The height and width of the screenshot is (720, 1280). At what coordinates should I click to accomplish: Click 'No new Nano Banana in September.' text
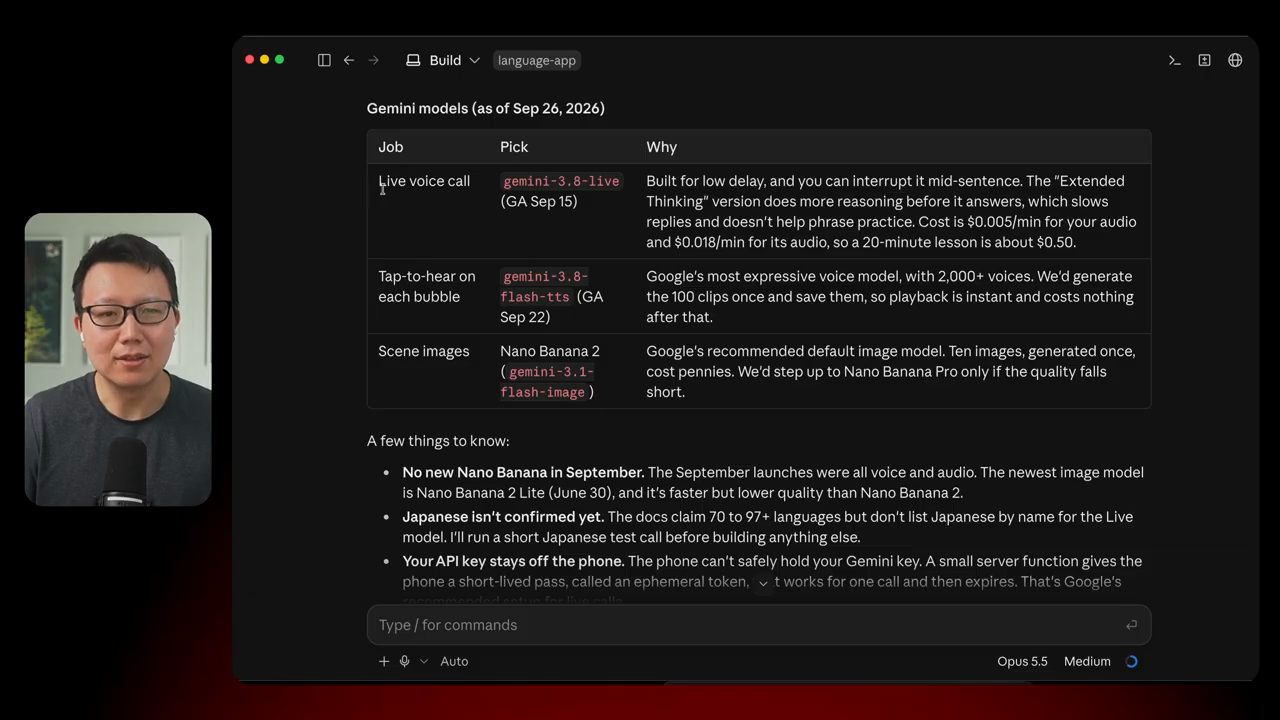click(x=523, y=472)
